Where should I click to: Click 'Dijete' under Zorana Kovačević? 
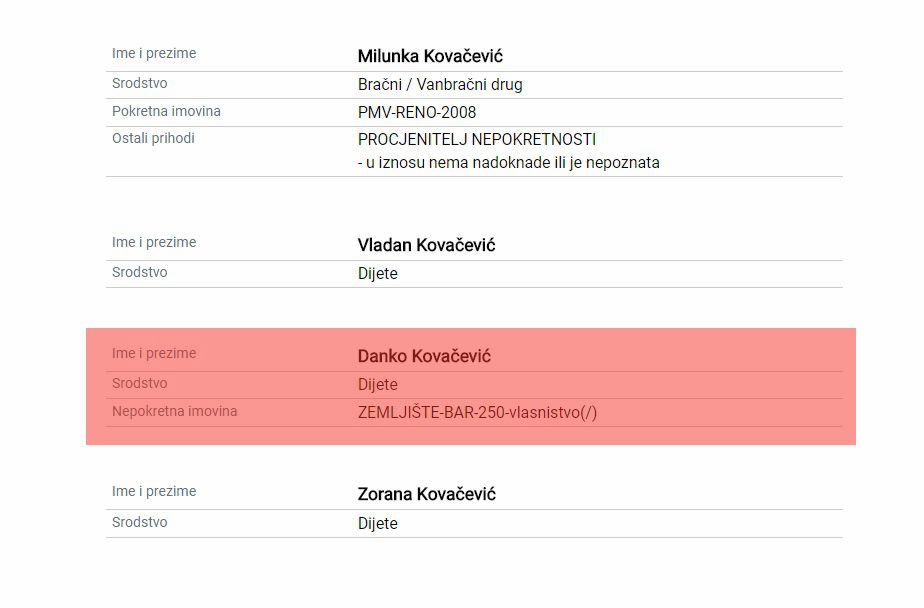pyautogui.click(x=378, y=524)
